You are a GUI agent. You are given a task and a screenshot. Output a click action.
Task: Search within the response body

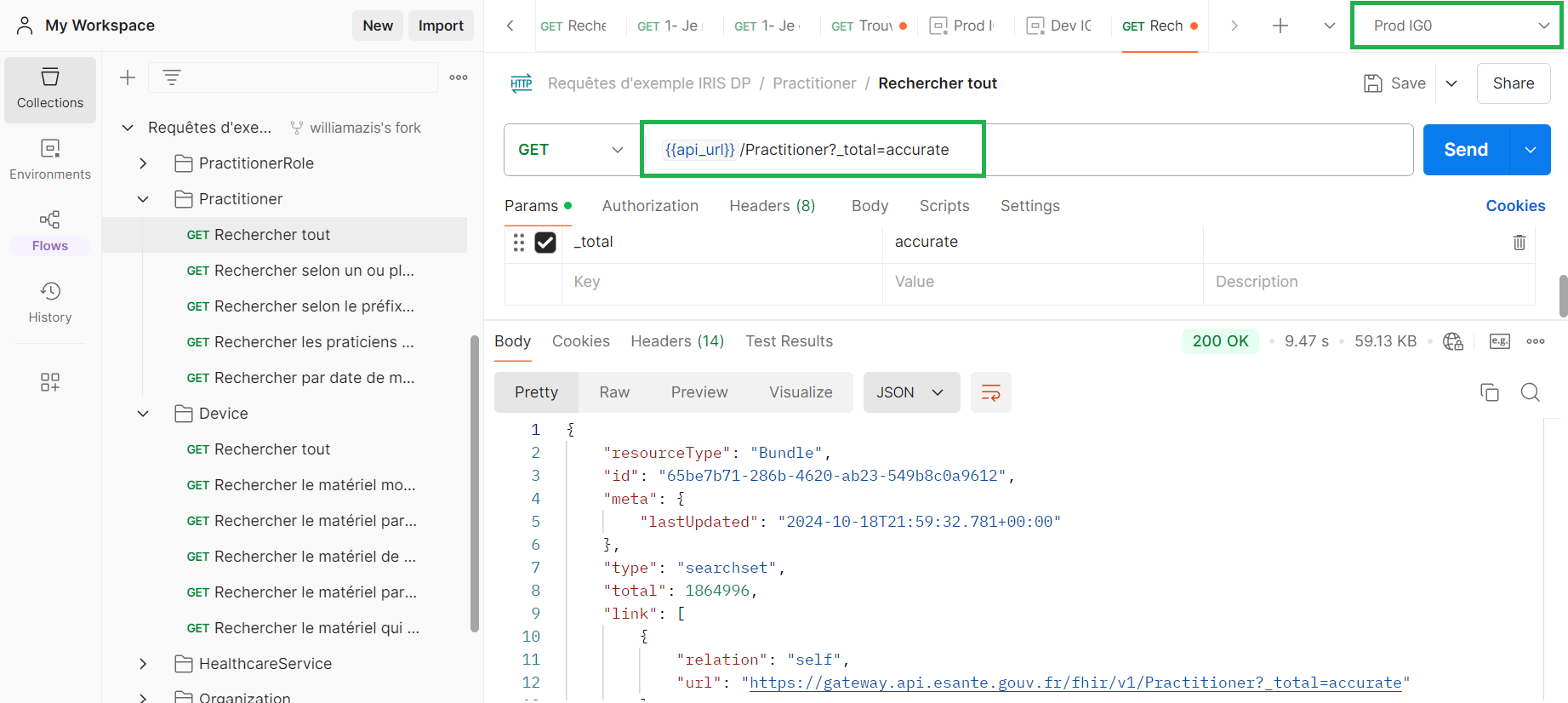pyautogui.click(x=1530, y=392)
